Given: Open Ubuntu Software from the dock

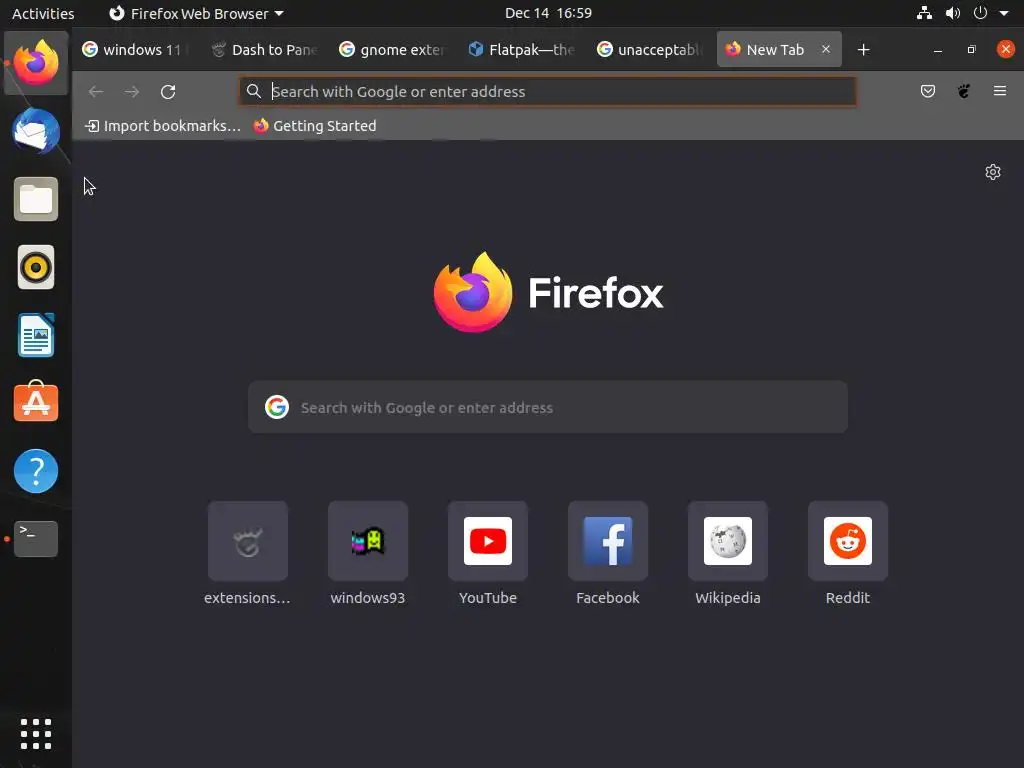Looking at the screenshot, I should point(36,402).
